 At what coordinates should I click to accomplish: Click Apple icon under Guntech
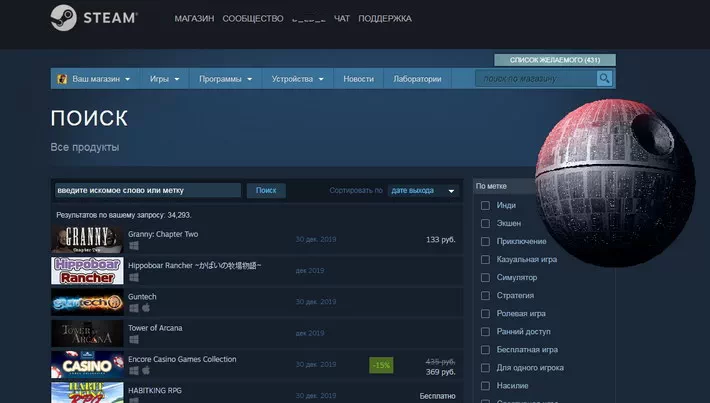146,308
